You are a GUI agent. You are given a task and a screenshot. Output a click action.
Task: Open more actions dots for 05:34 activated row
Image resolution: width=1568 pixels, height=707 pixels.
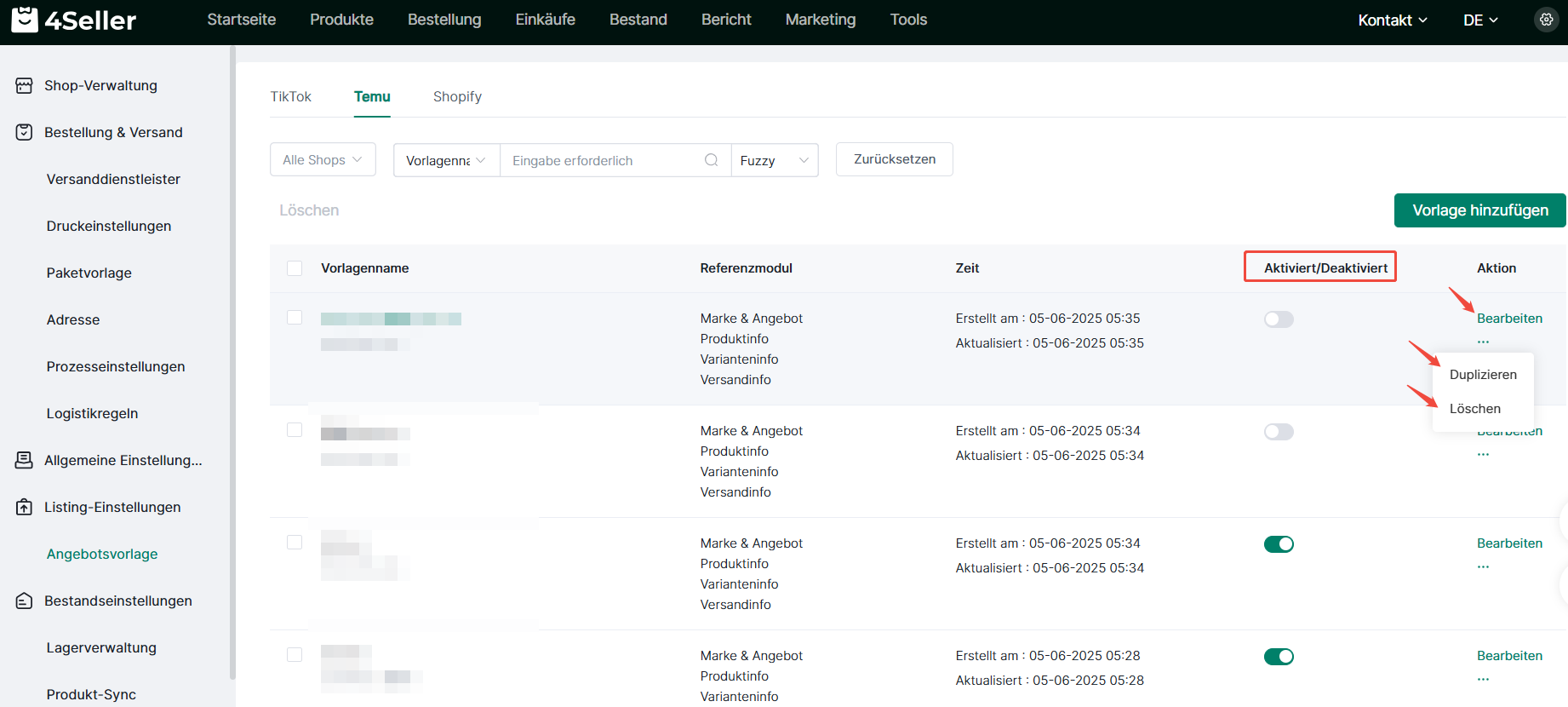pyautogui.click(x=1483, y=567)
